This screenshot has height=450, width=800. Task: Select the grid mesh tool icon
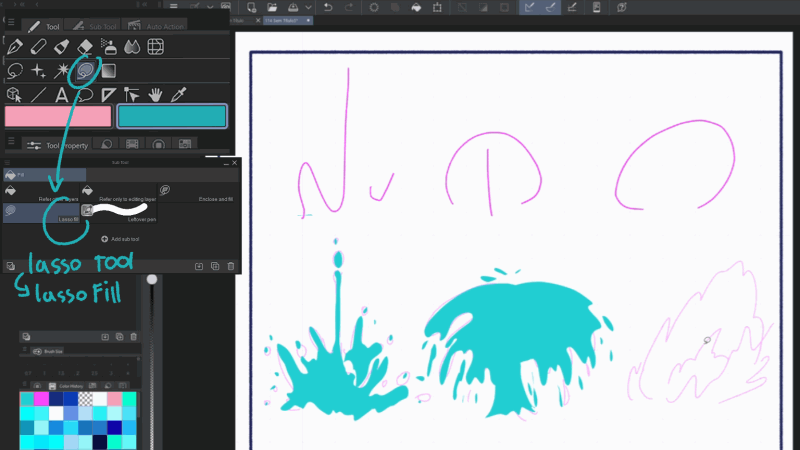click(156, 47)
